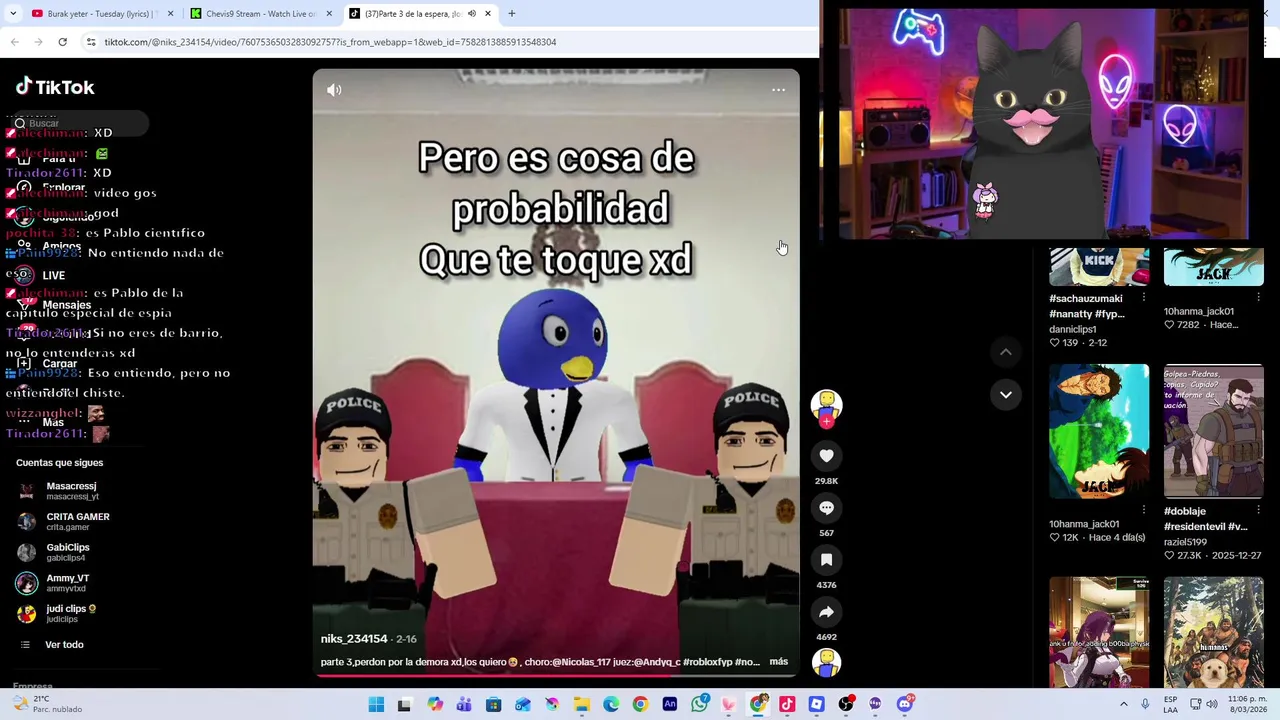Viewport: 1280px width, 720px height.
Task: Focus the Buscar search field
Action: pos(78,123)
